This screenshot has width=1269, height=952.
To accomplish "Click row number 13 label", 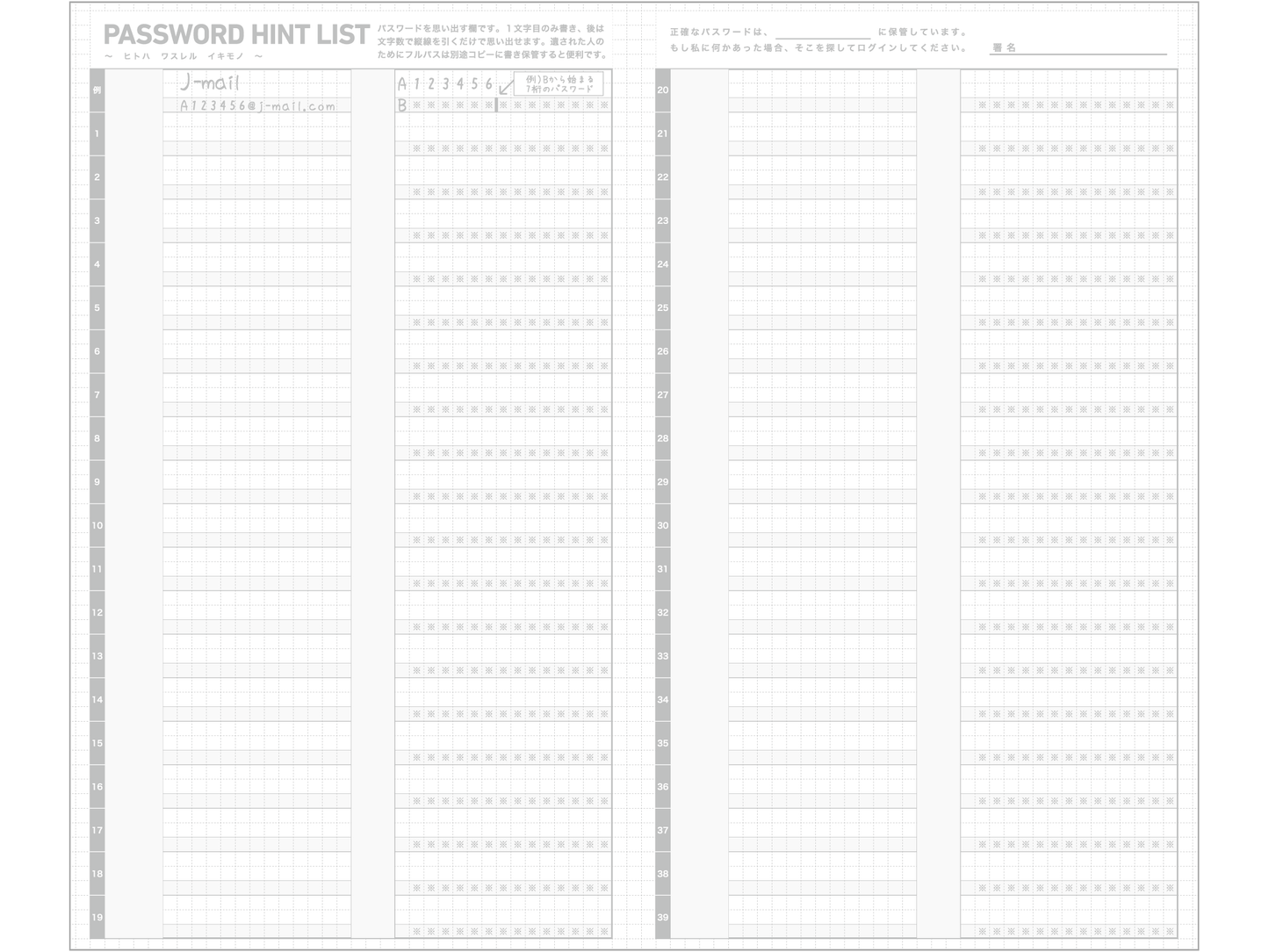I will pyautogui.click(x=97, y=656).
